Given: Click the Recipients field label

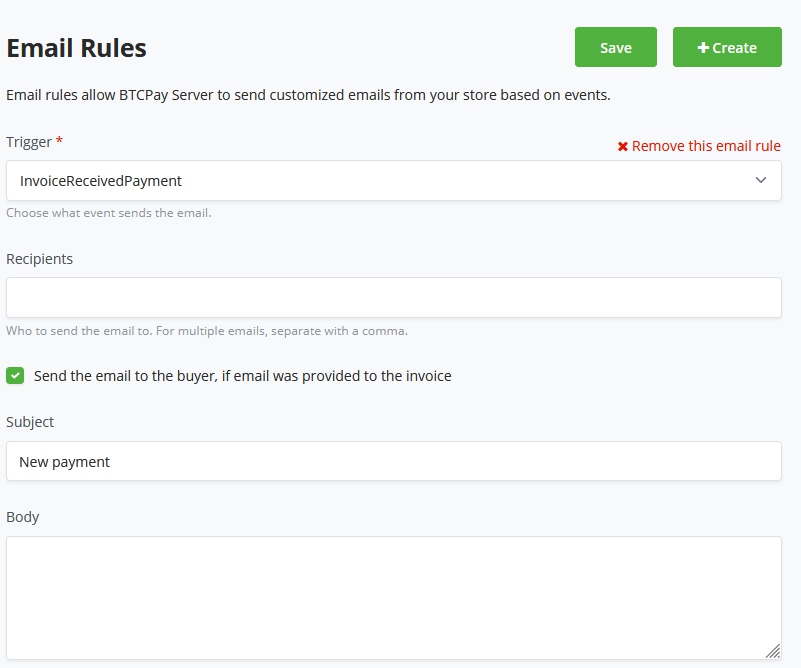Looking at the screenshot, I should (39, 259).
